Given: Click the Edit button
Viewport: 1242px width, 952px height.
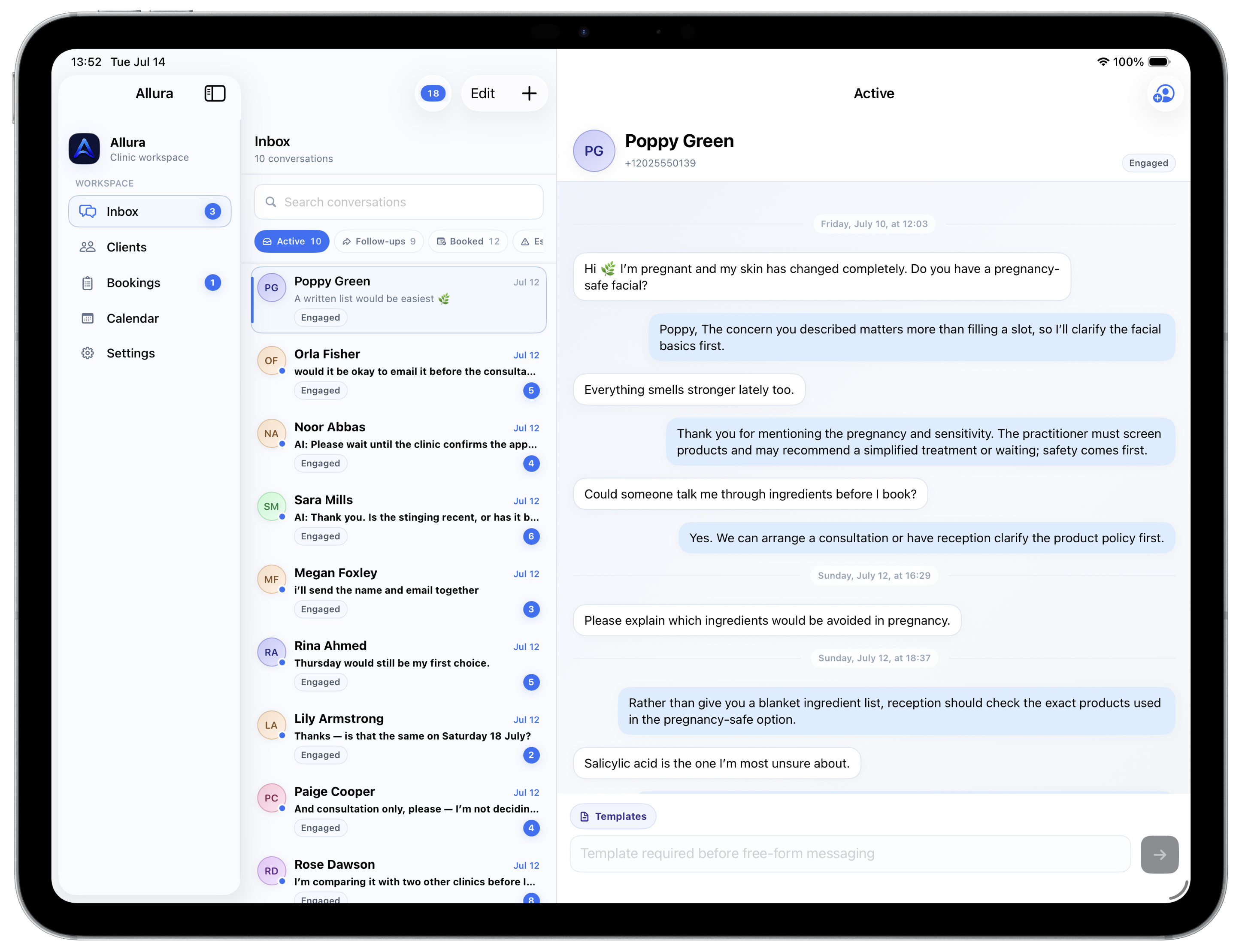Looking at the screenshot, I should 482,94.
